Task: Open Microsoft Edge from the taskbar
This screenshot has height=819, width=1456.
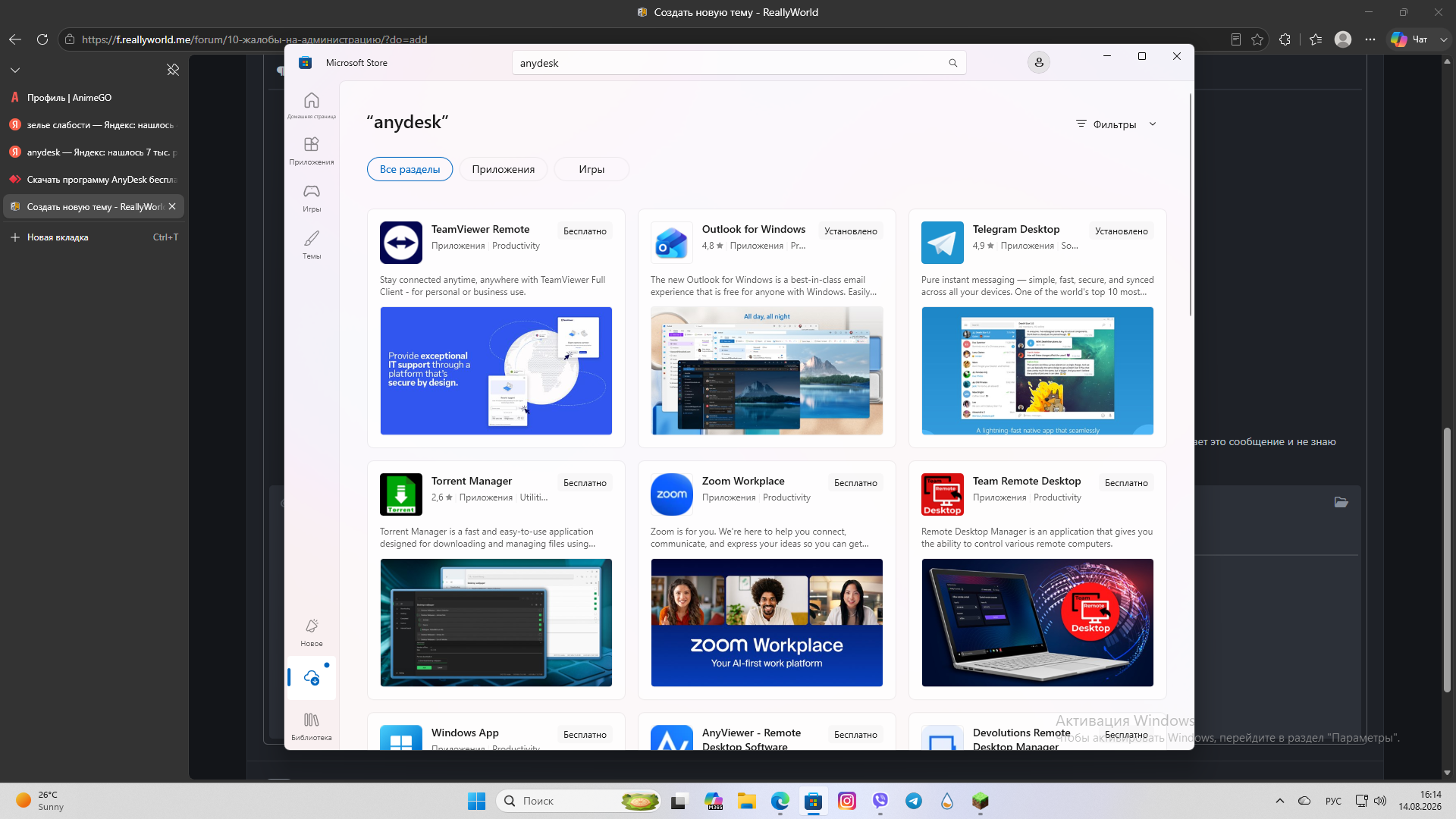Action: coord(780,801)
